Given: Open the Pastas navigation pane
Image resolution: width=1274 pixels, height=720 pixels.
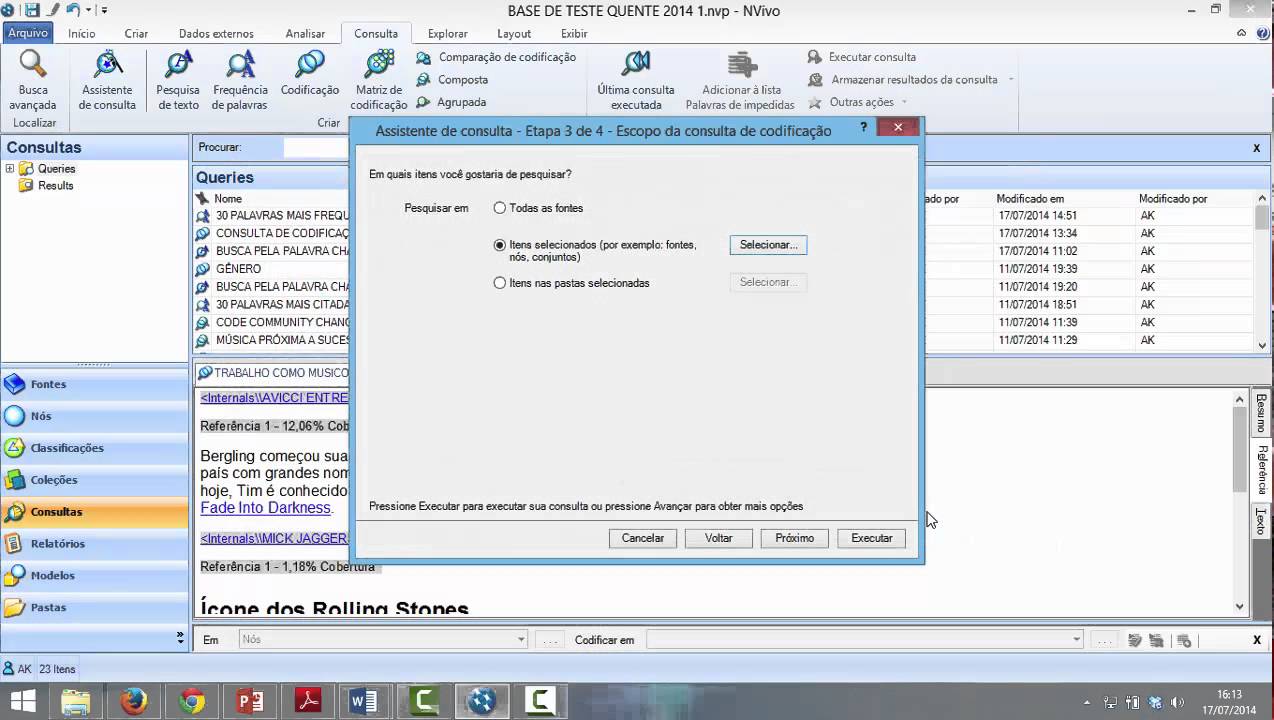Looking at the screenshot, I should click(x=94, y=608).
